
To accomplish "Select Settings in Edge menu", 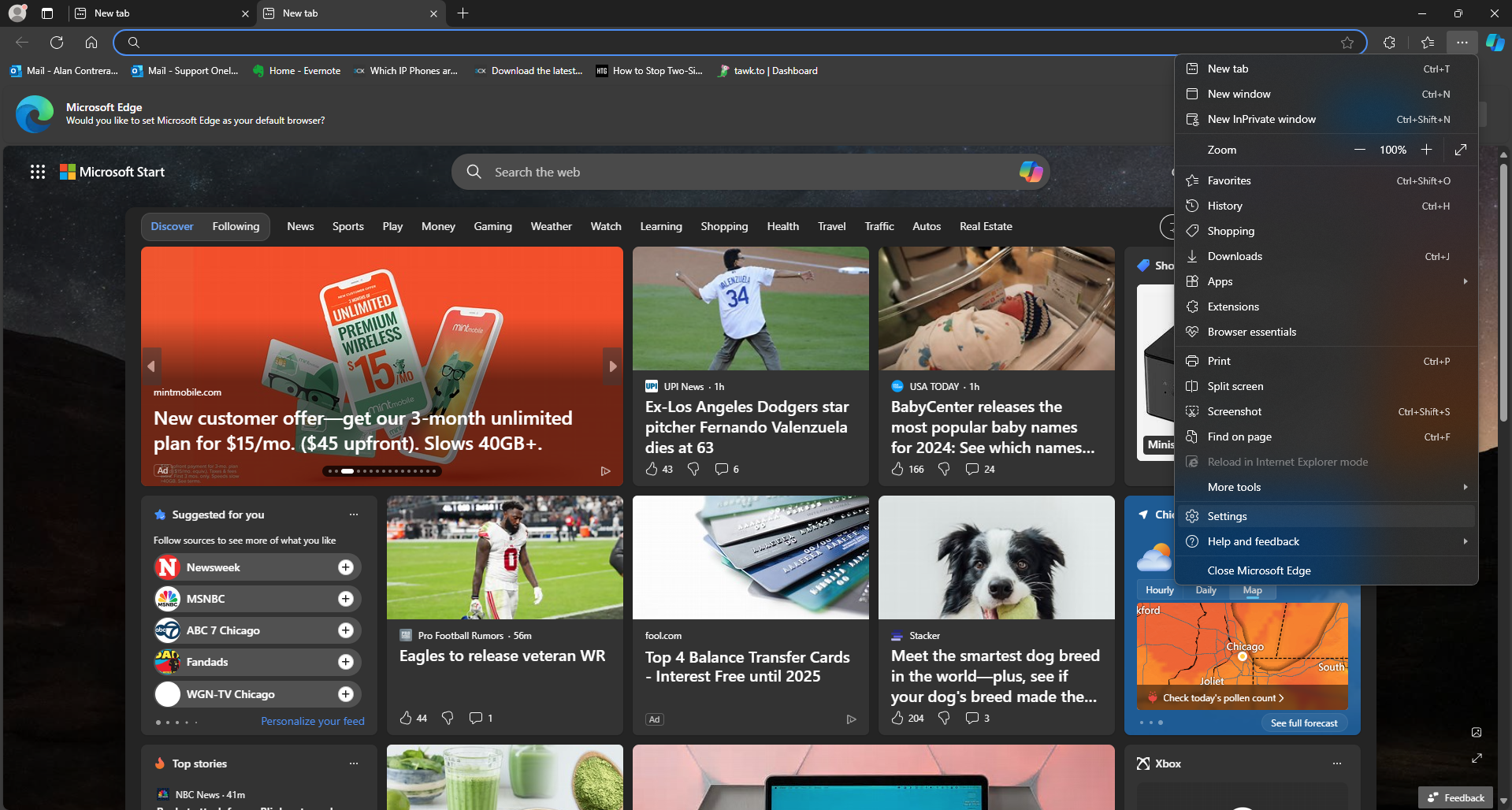I will tap(1327, 516).
